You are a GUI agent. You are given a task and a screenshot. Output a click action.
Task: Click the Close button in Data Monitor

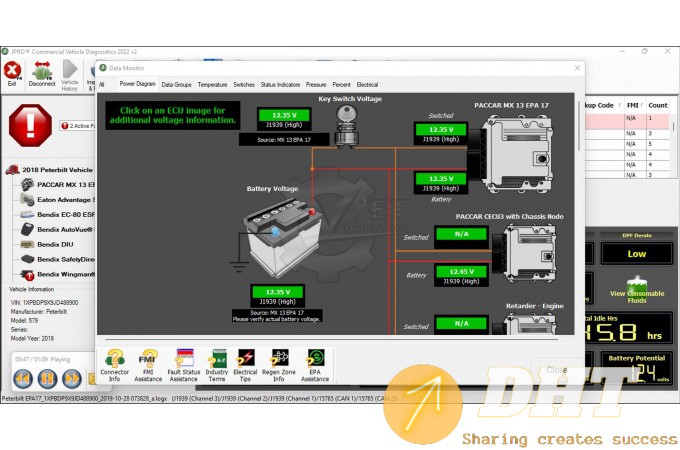click(x=556, y=370)
